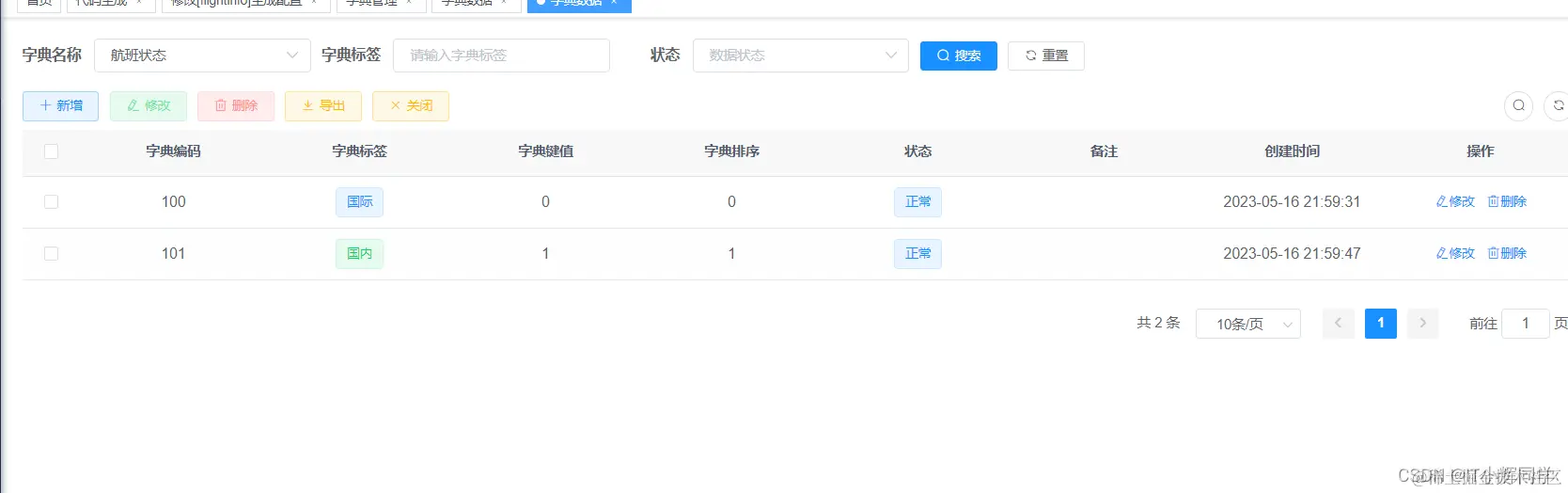Viewport: 1568px width, 493px height.
Task: Click the 导出 export button
Action: (323, 105)
